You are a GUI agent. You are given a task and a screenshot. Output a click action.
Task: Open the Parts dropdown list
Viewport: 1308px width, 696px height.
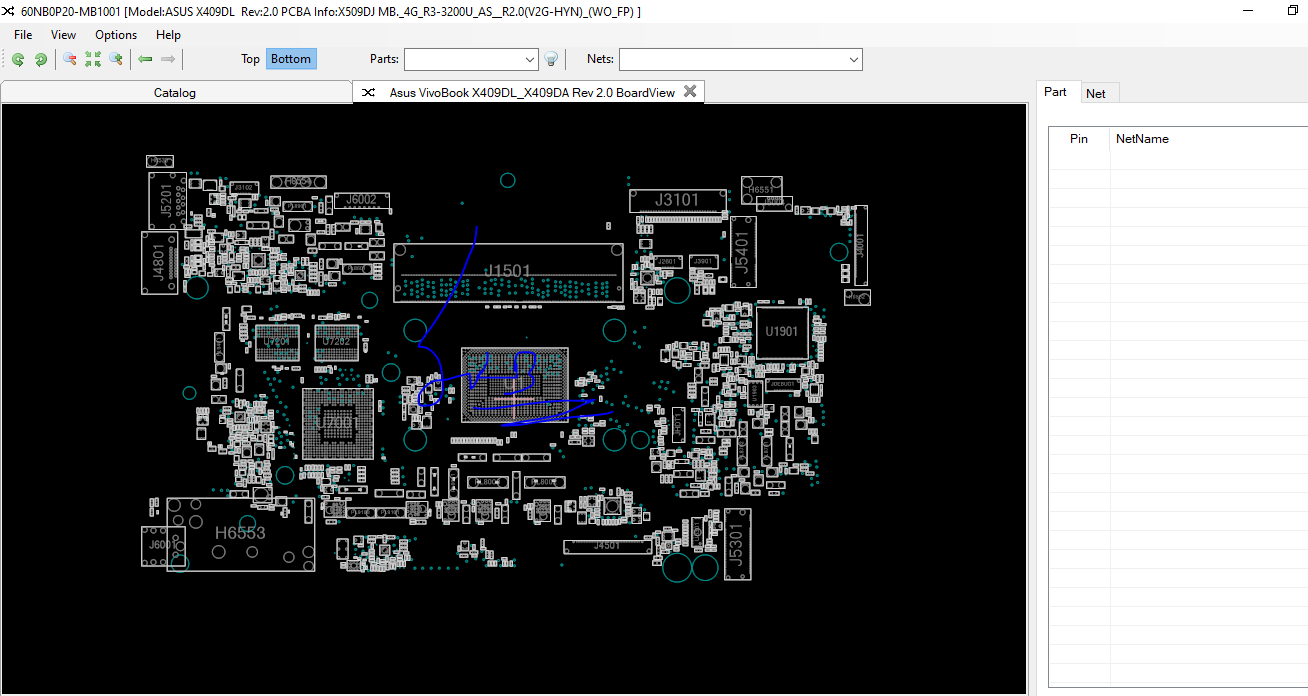[531, 60]
